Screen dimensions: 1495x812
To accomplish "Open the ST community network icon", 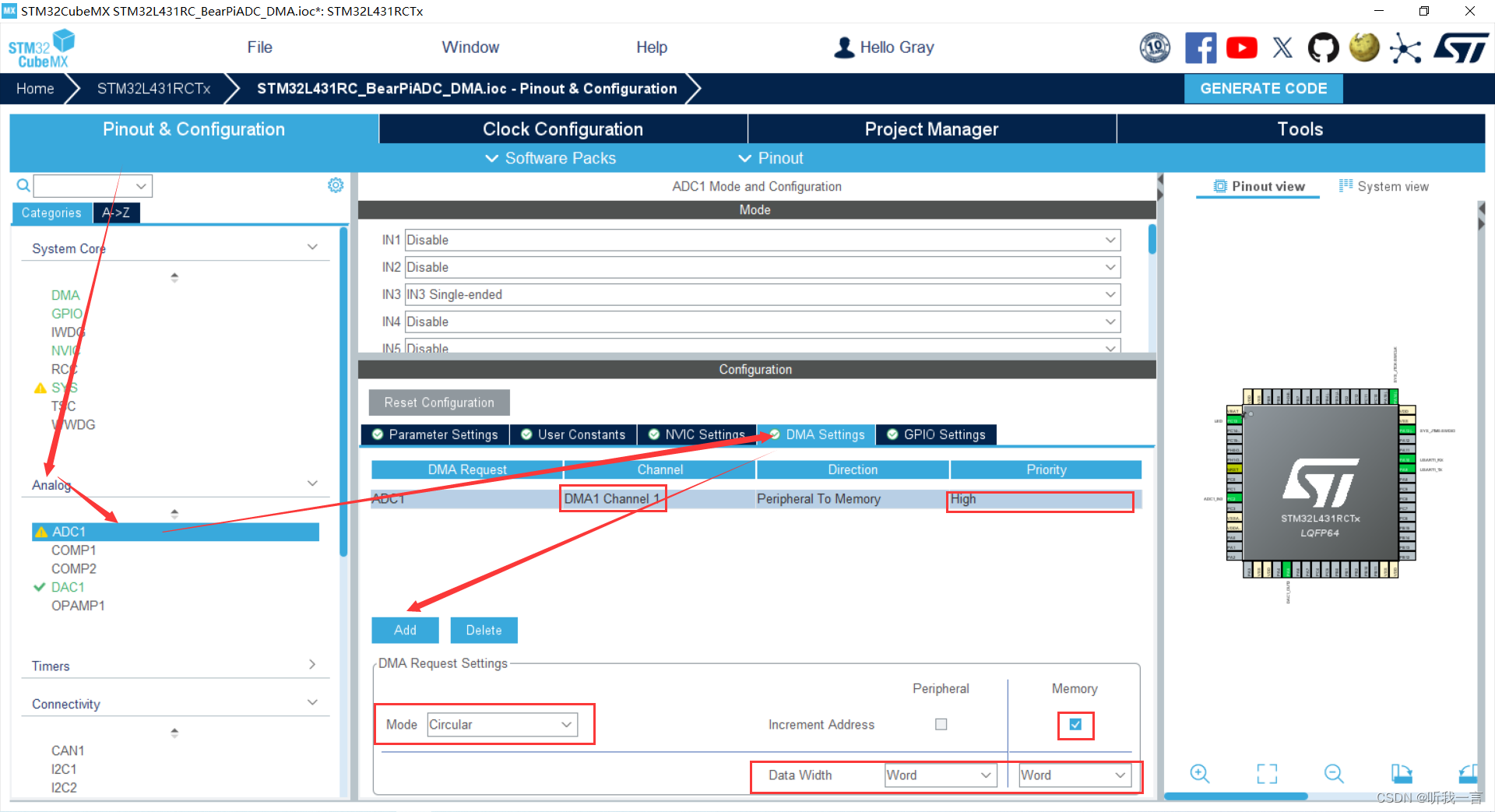I will pos(1405,48).
